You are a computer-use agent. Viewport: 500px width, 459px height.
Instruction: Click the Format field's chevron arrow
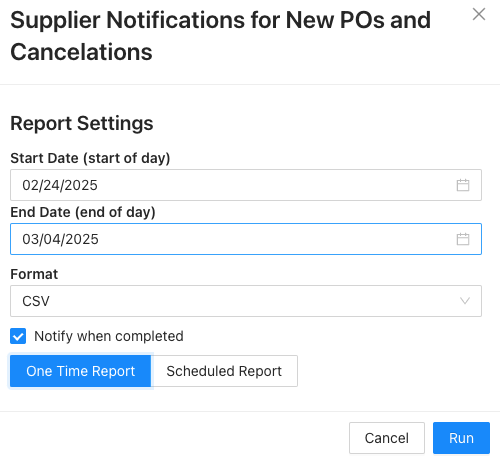click(x=465, y=301)
